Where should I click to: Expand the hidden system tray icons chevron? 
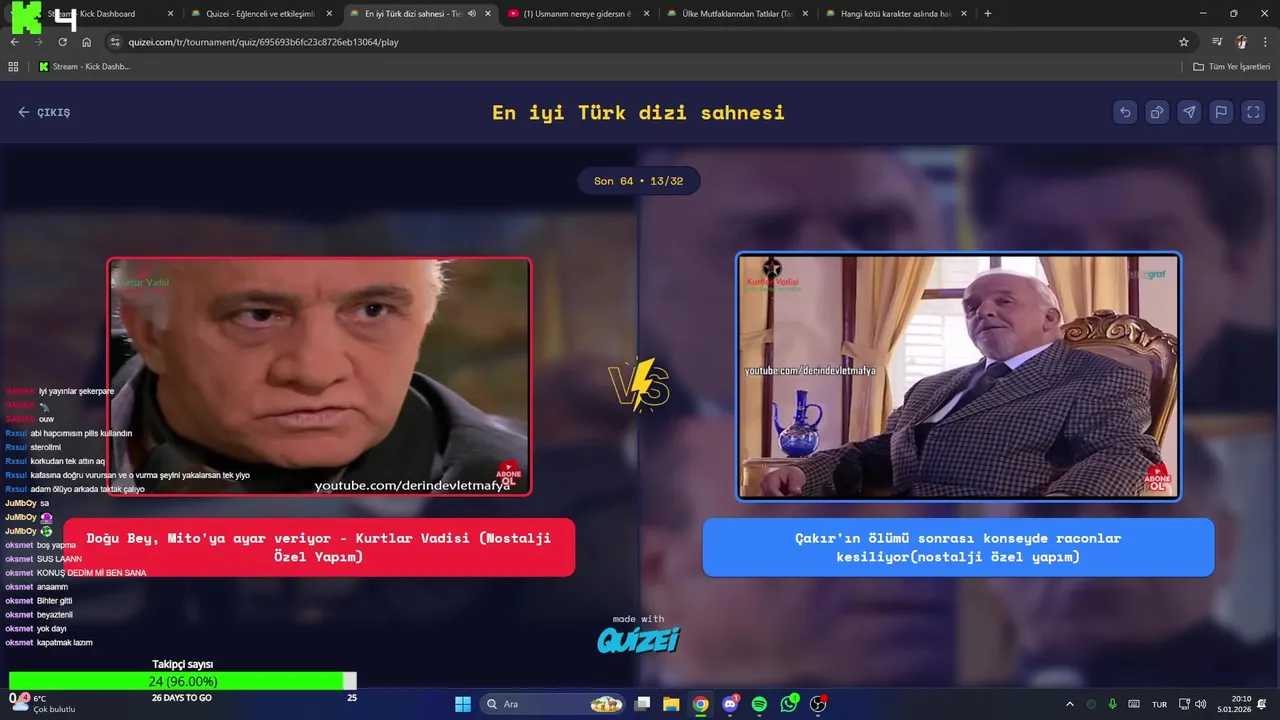(x=1069, y=704)
